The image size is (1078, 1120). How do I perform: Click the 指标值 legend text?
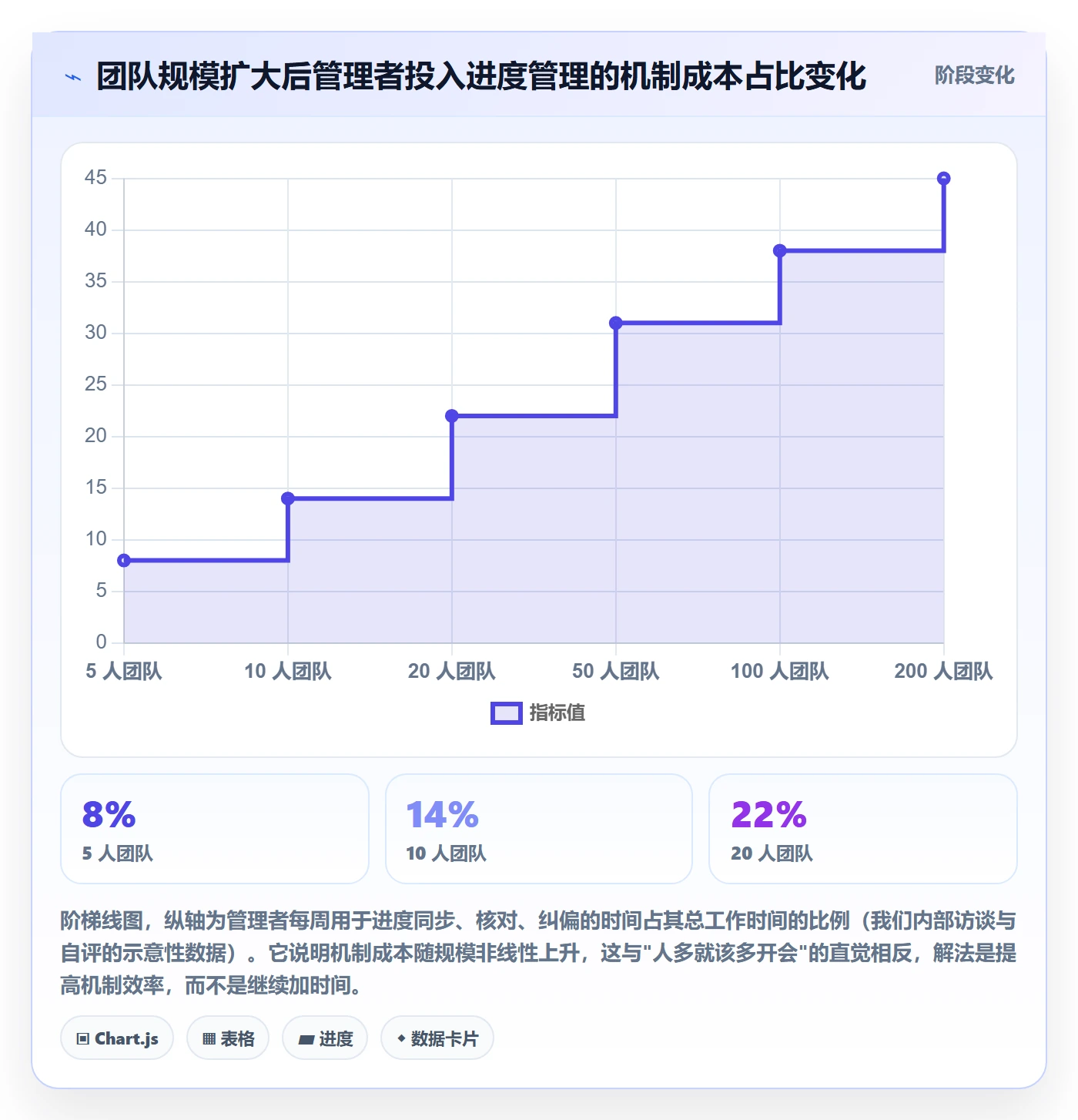(x=557, y=713)
